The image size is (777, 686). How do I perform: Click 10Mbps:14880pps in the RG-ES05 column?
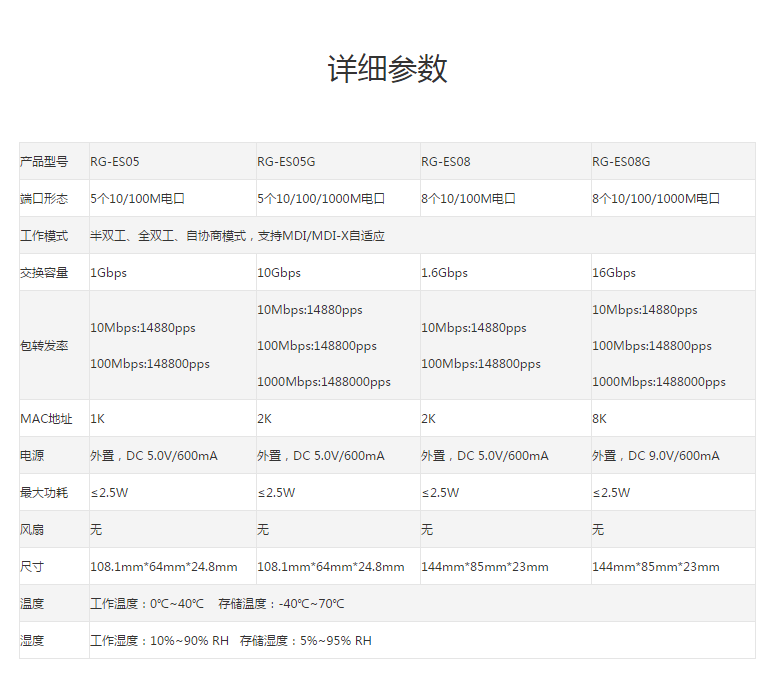pyautogui.click(x=143, y=328)
